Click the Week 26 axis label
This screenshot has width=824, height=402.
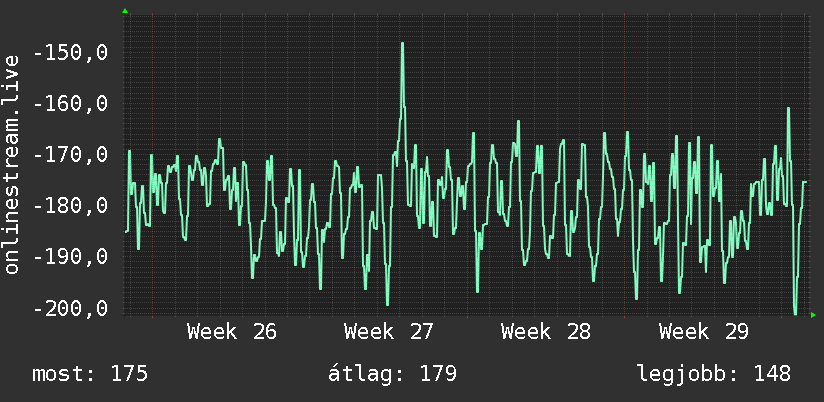tap(232, 332)
